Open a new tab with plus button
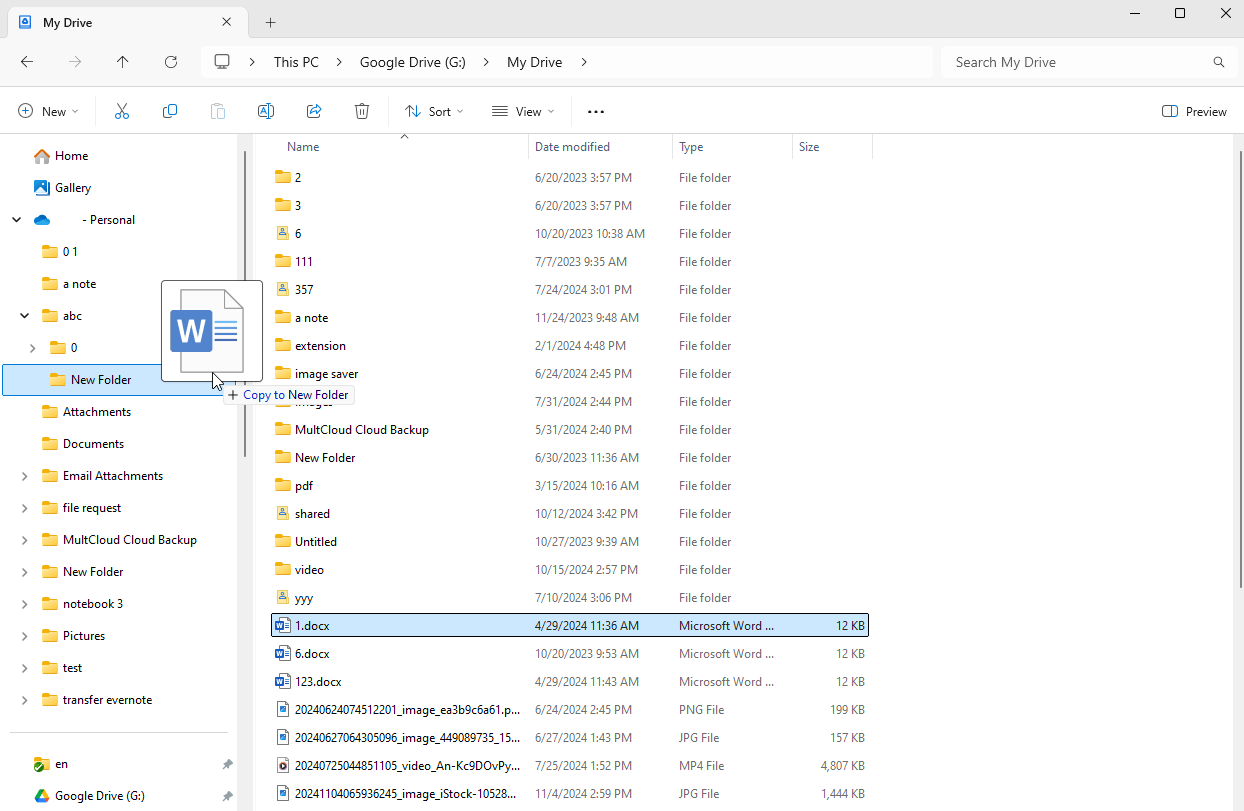This screenshot has width=1244, height=811. 270,22
